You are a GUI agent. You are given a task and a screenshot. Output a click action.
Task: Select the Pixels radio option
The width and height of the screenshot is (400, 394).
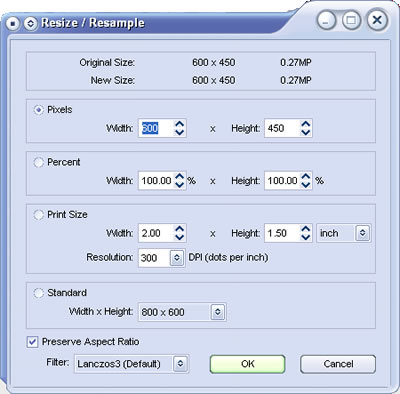coord(39,110)
